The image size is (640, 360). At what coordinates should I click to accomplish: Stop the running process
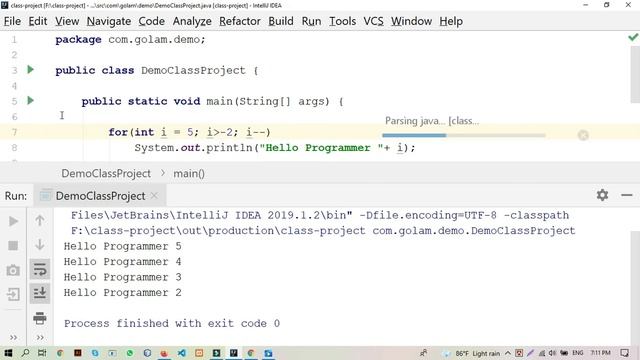tap(13, 245)
